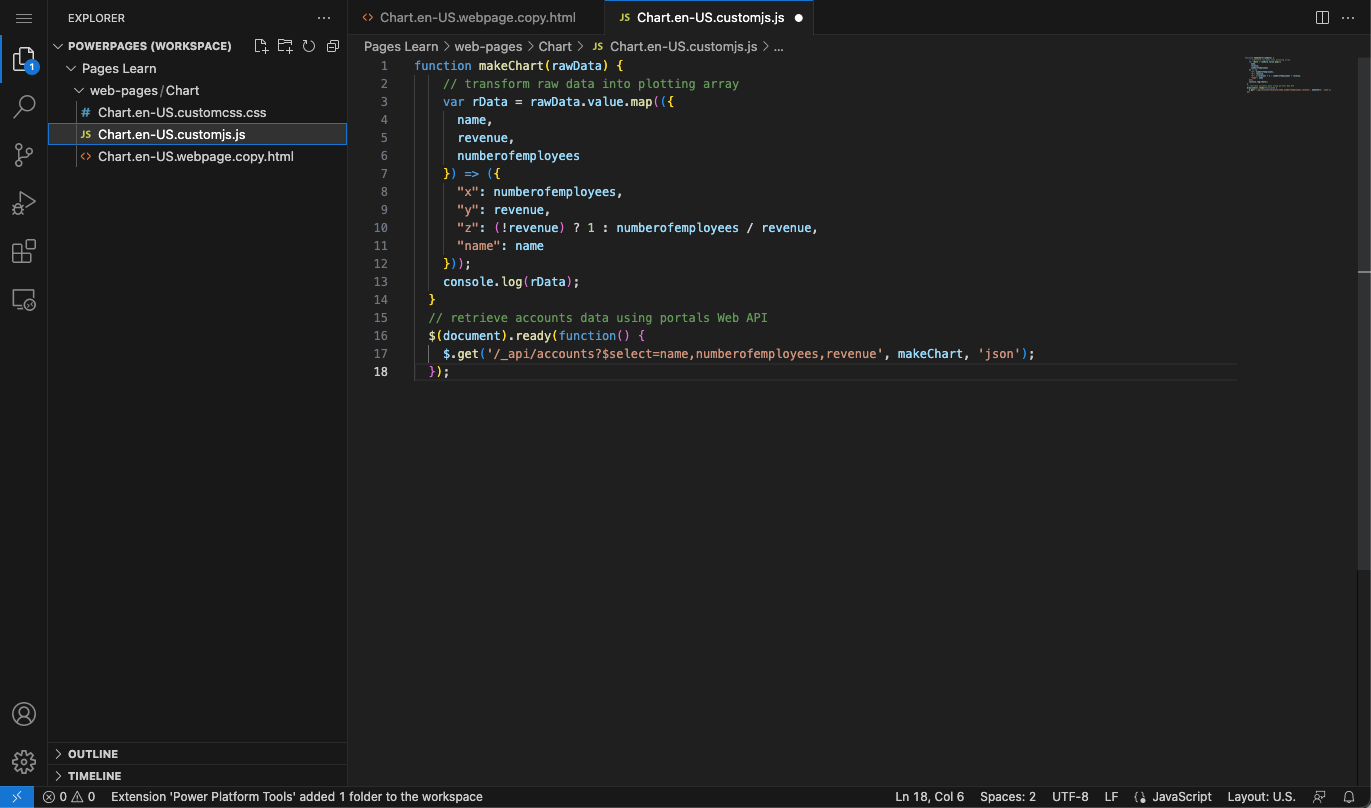
Task: Toggle notifications bell in status bar
Action: 1349,797
